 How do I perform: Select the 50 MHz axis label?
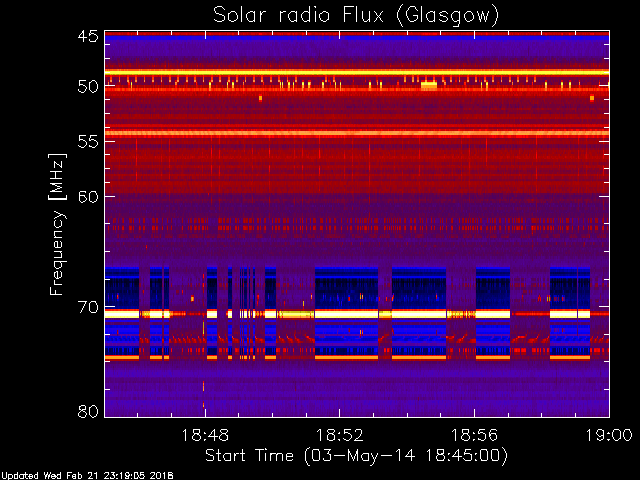pos(88,87)
